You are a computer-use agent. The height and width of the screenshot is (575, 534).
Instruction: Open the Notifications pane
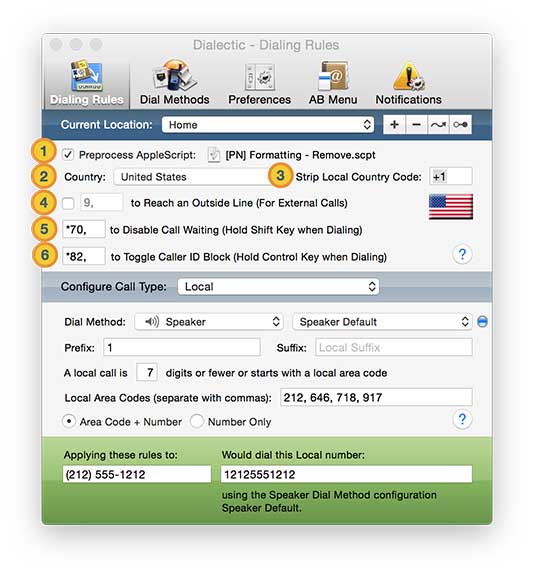[x=408, y=84]
